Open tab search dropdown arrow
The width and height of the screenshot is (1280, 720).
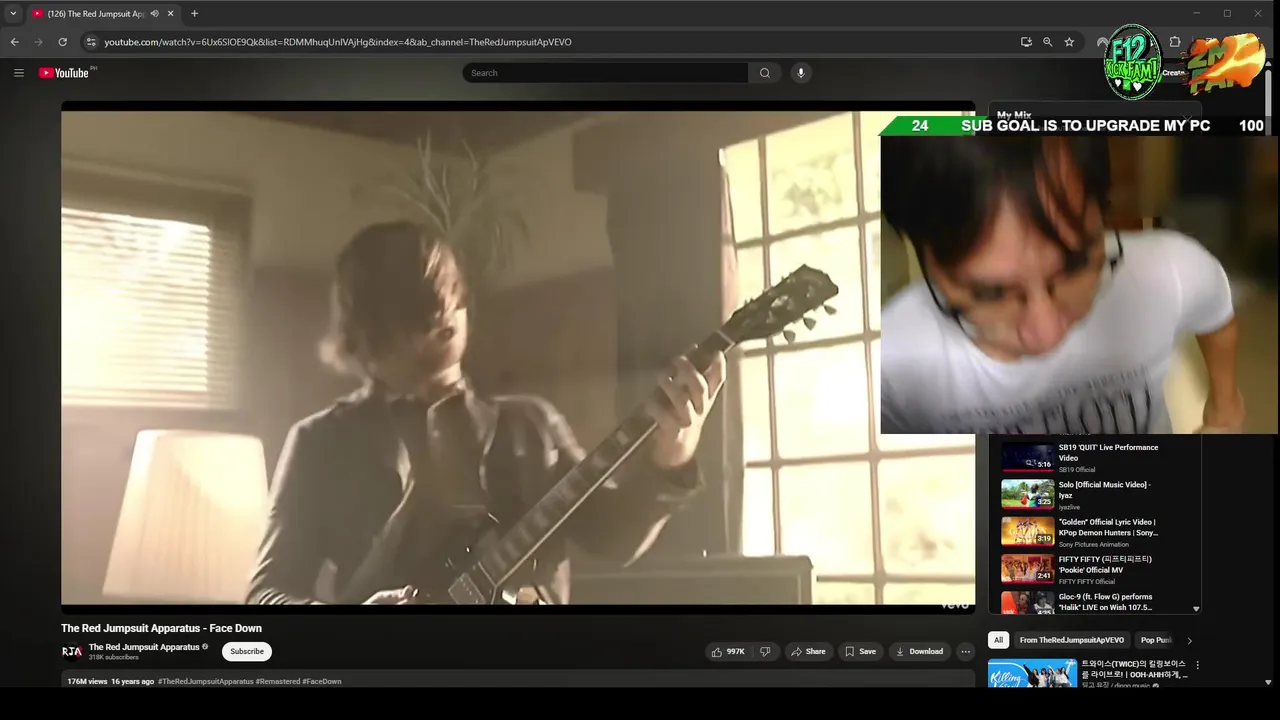coord(13,13)
